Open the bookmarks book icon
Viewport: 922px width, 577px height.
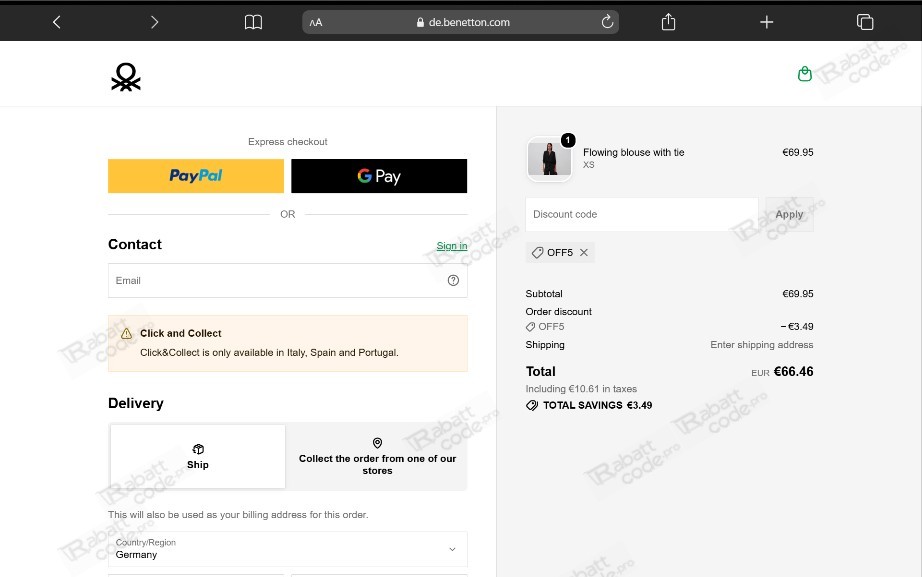(x=253, y=22)
